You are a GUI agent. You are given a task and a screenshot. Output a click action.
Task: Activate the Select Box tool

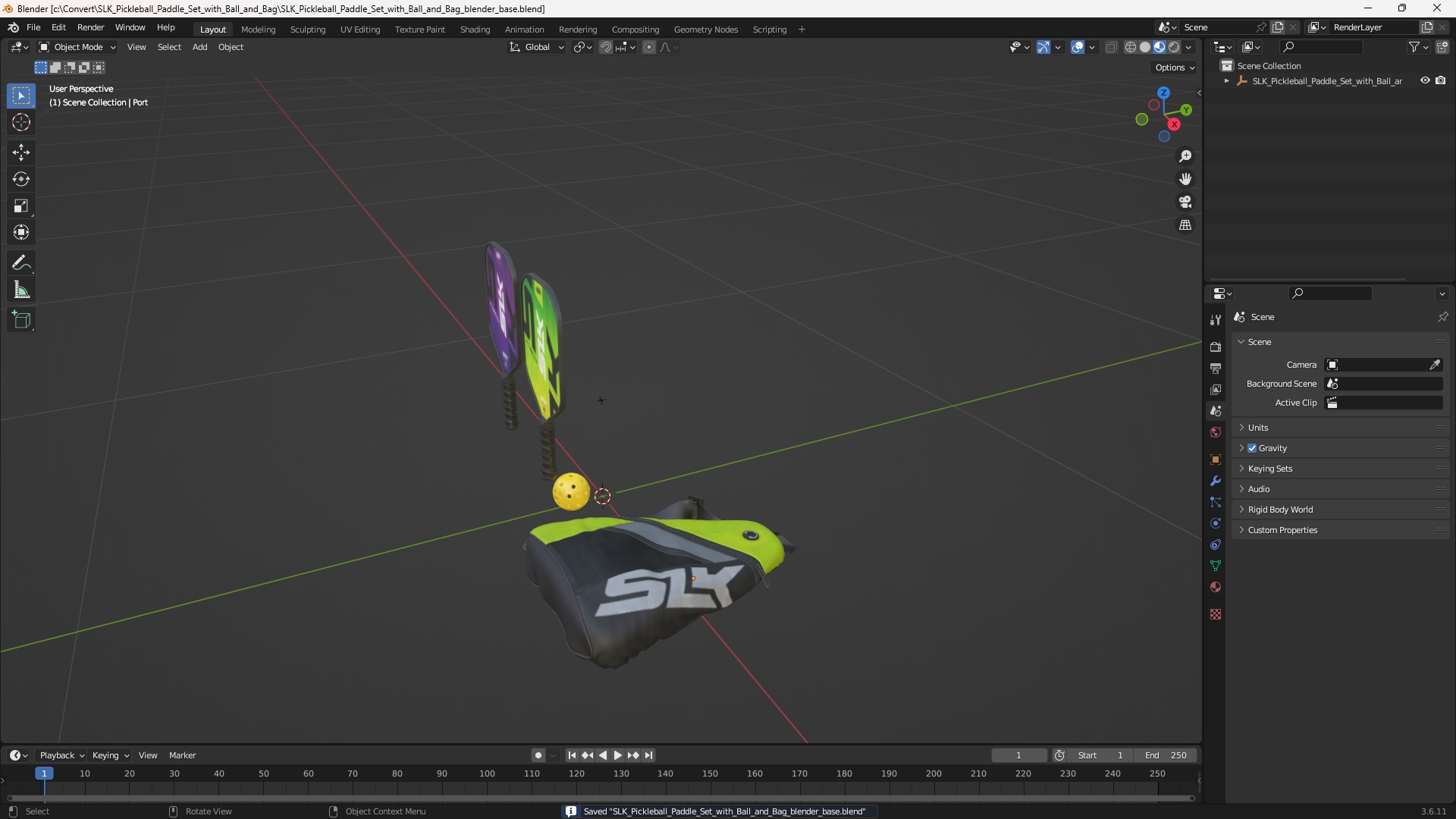click(21, 96)
